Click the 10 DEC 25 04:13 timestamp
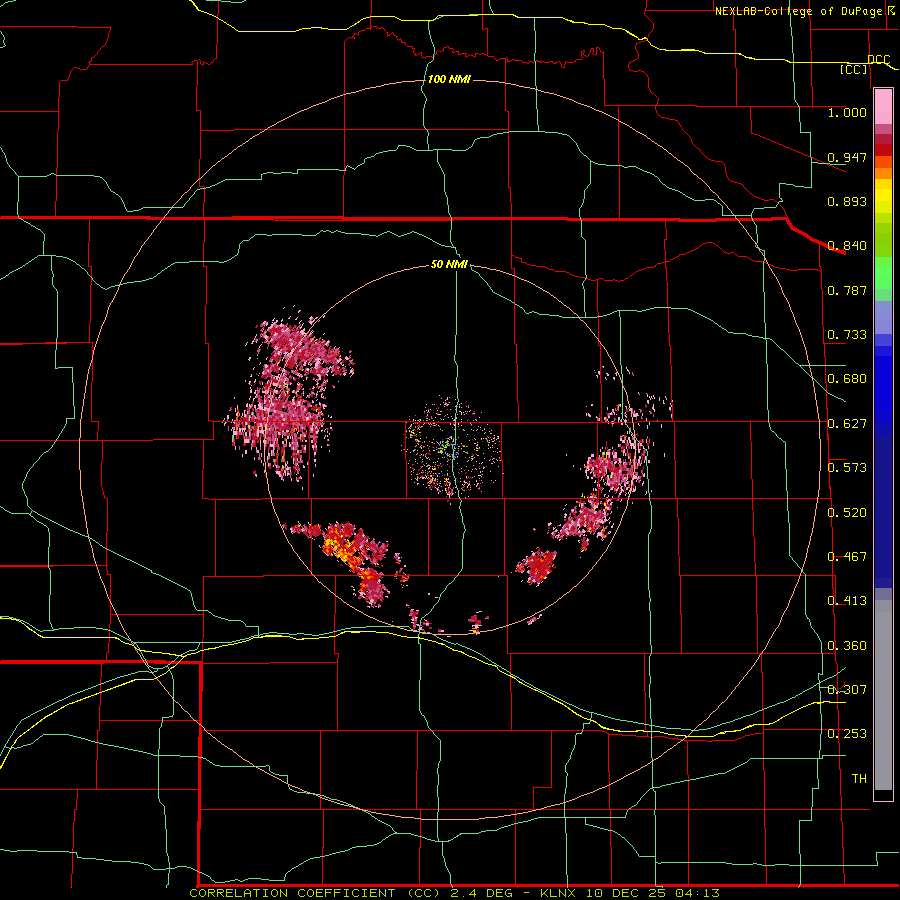This screenshot has width=900, height=900. [653, 893]
